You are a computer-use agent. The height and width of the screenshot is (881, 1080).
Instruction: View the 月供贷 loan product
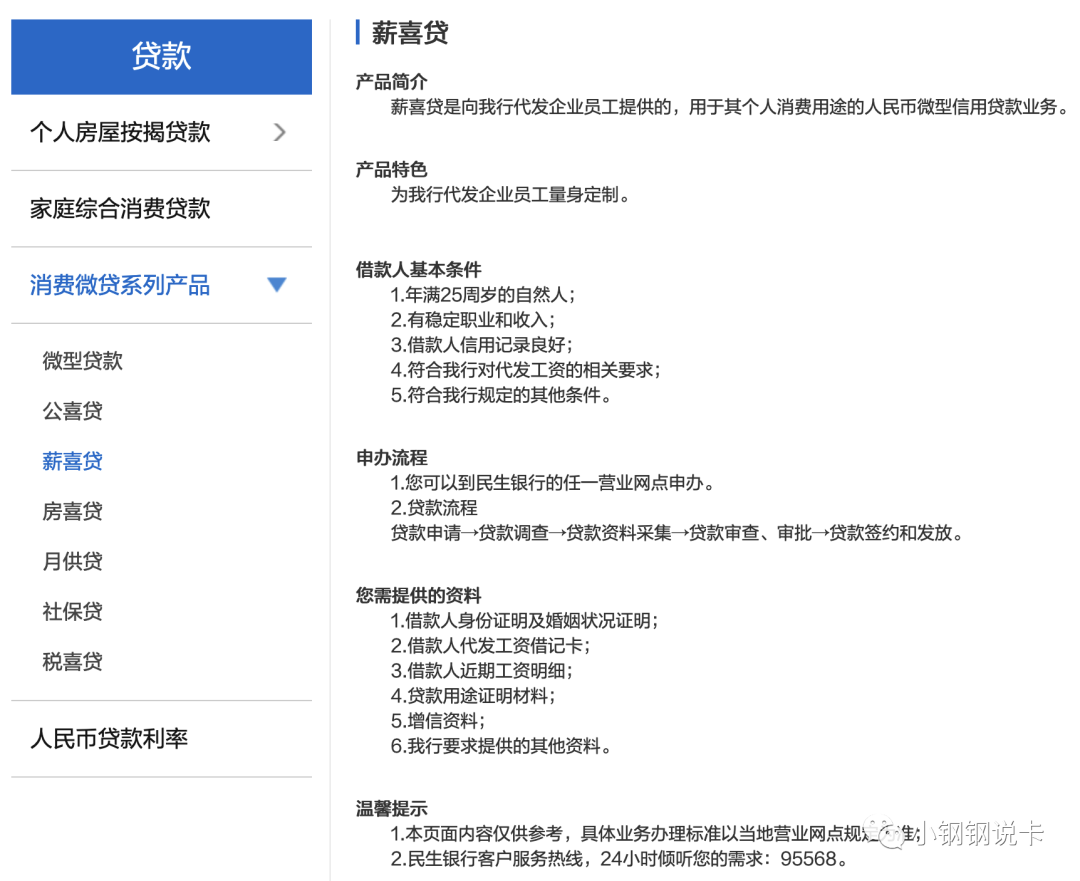coord(73,561)
